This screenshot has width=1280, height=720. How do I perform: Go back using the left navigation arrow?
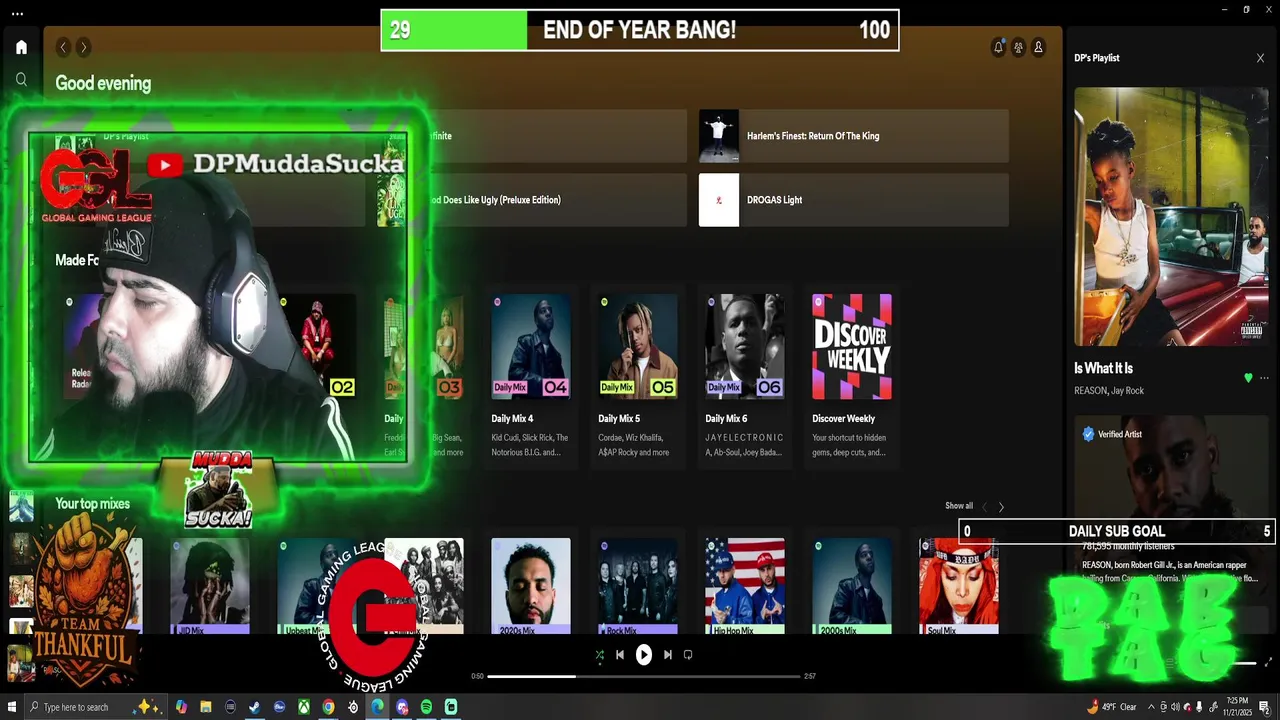pyautogui.click(x=63, y=47)
